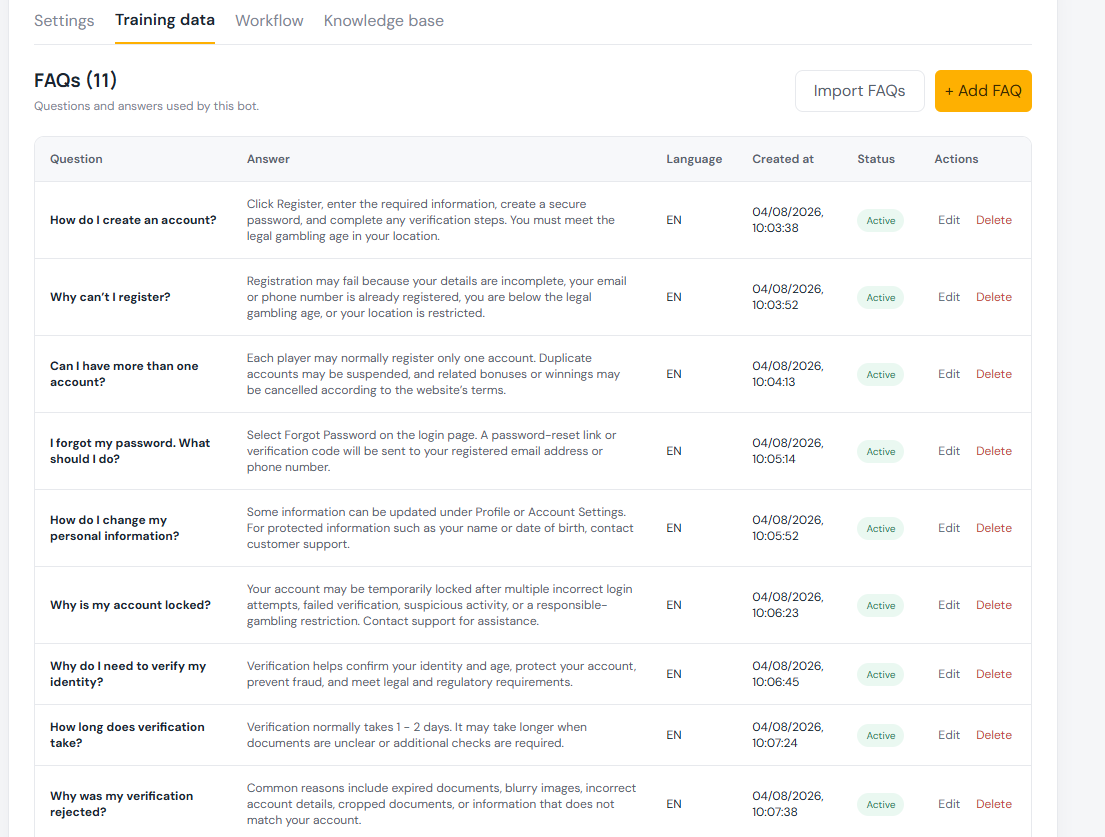Image resolution: width=1105 pixels, height=837 pixels.
Task: Delete the 'Why is my account locked?' FAQ
Action: point(994,604)
